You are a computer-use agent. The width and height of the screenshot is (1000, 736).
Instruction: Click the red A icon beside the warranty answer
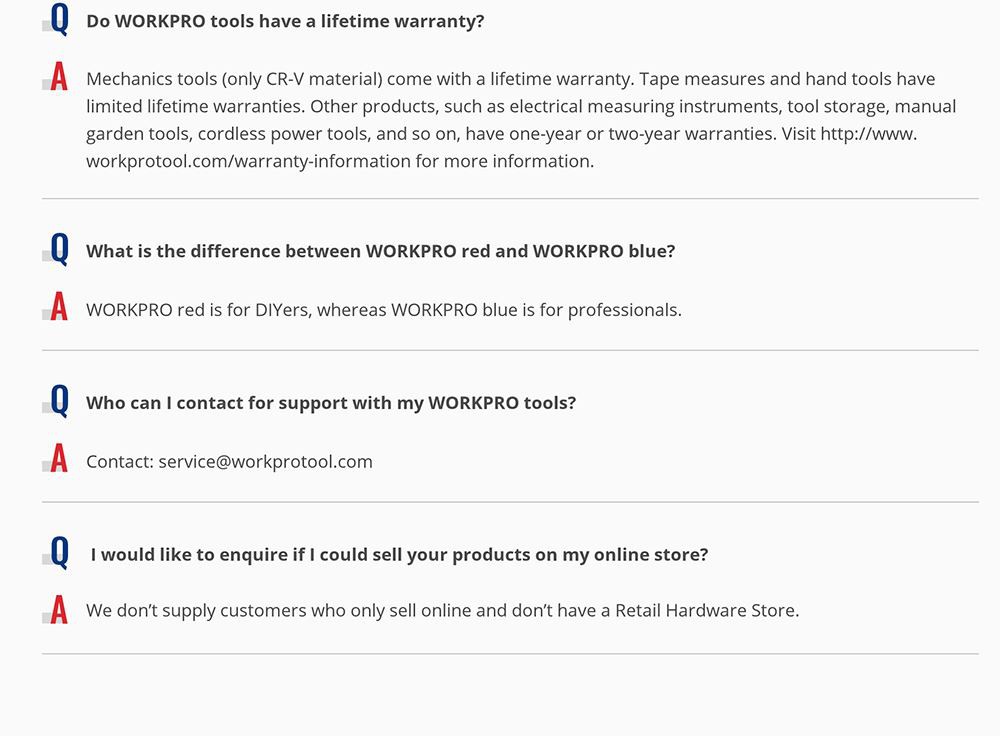point(59,77)
